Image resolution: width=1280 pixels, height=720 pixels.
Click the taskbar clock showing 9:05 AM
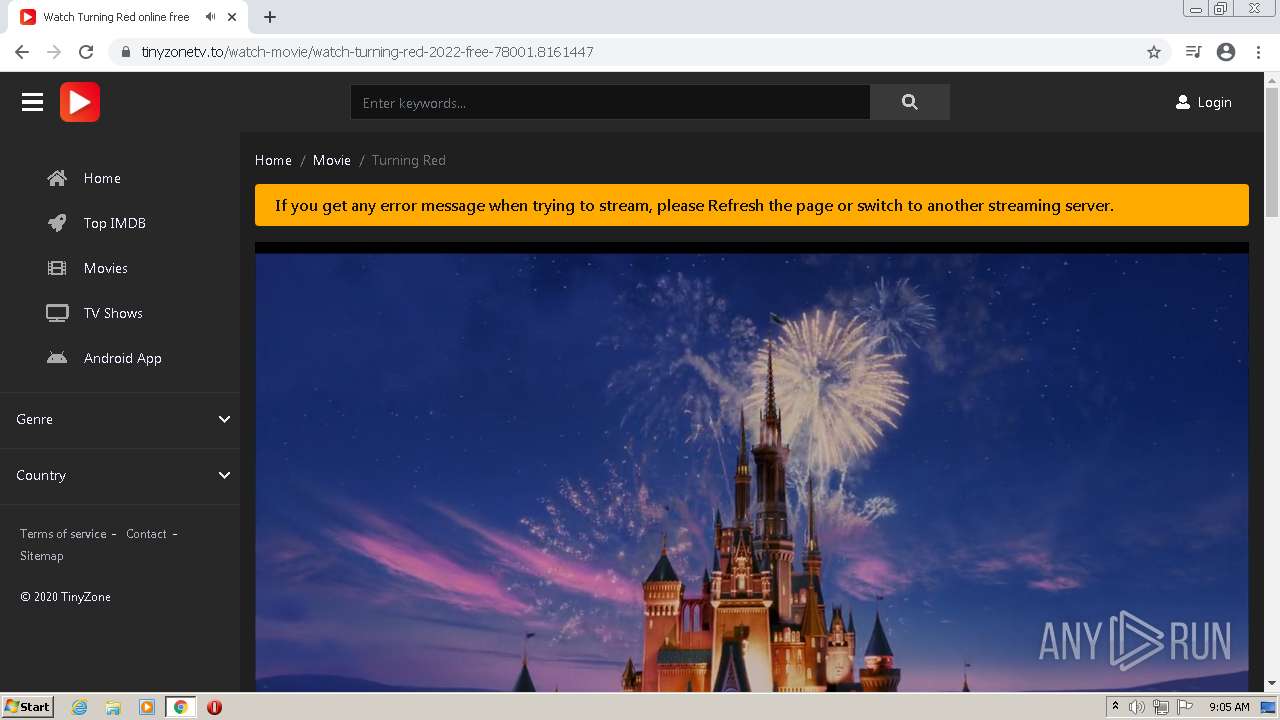point(1229,707)
